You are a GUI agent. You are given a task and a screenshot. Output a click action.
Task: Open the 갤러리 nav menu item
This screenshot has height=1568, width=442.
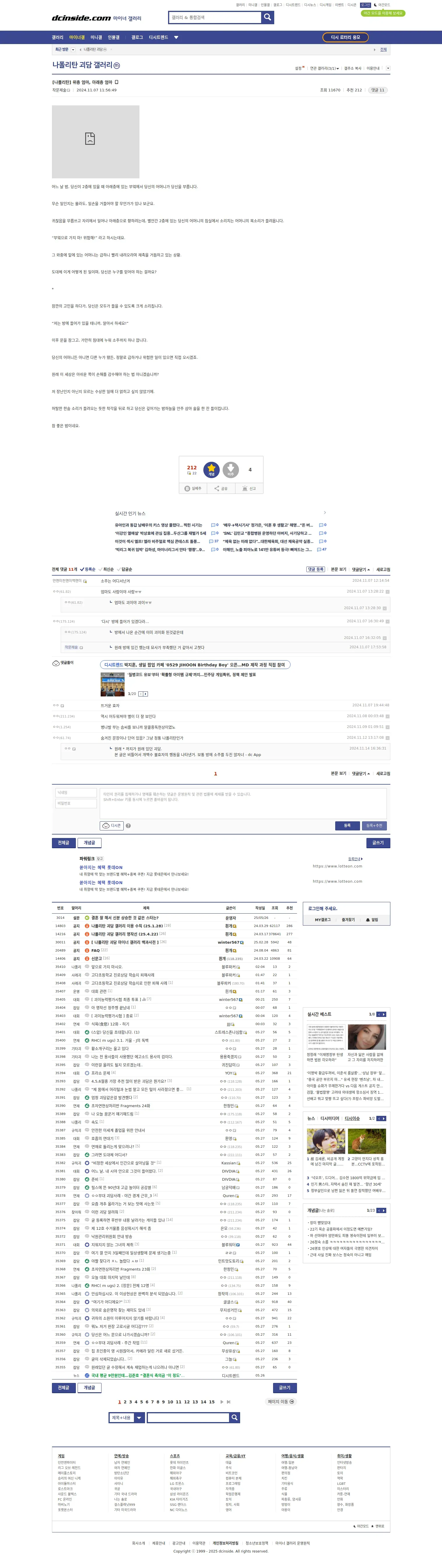58,37
